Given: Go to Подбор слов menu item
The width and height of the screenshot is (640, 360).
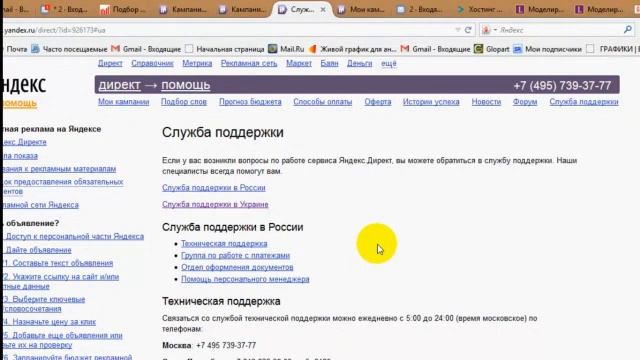Looking at the screenshot, I should (x=184, y=102).
